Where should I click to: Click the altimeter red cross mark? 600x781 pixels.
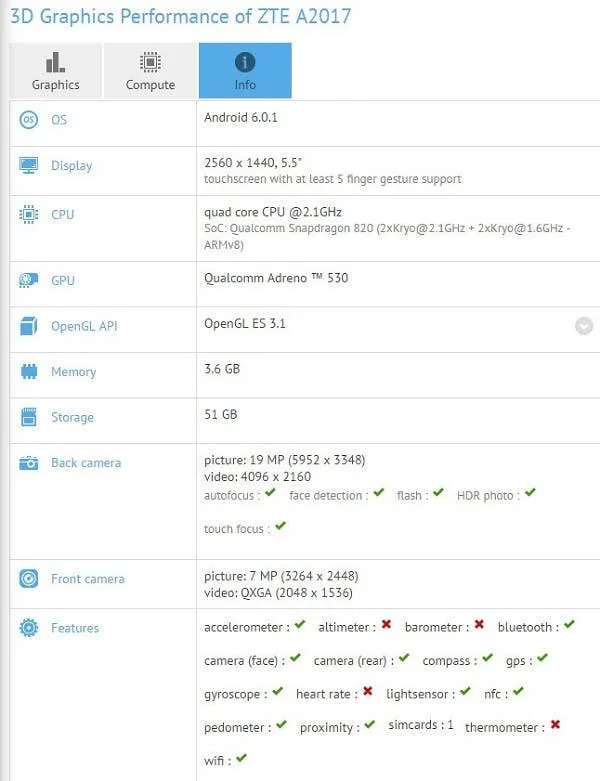pyautogui.click(x=386, y=626)
